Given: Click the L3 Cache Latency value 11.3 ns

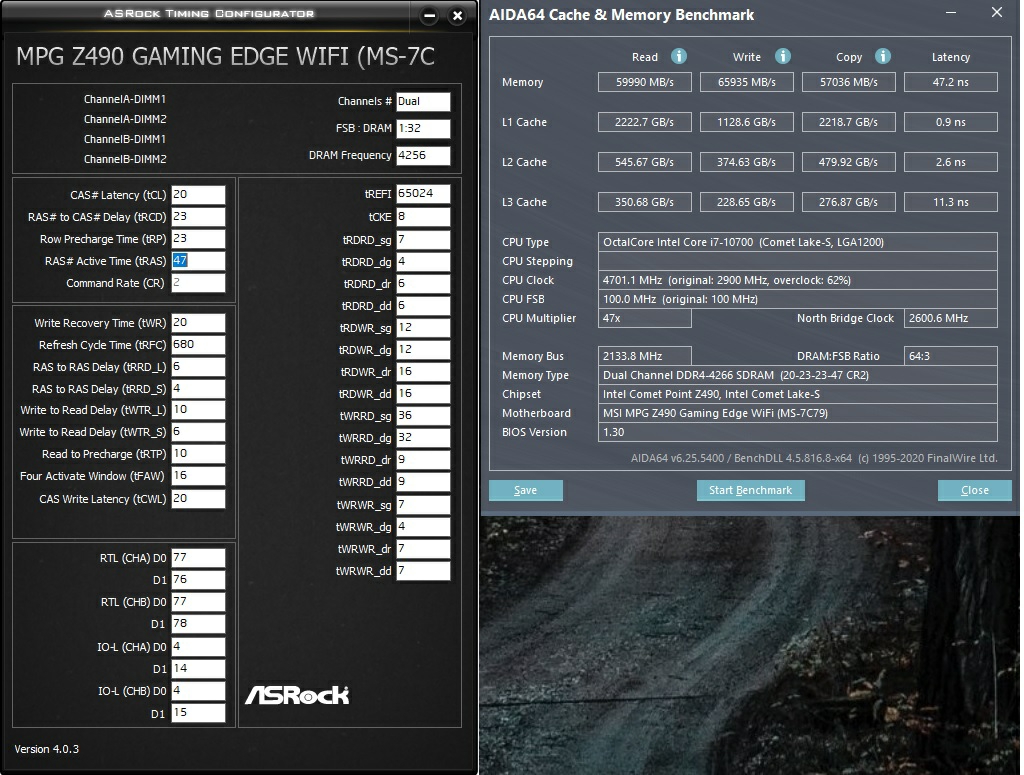Looking at the screenshot, I should (x=950, y=202).
